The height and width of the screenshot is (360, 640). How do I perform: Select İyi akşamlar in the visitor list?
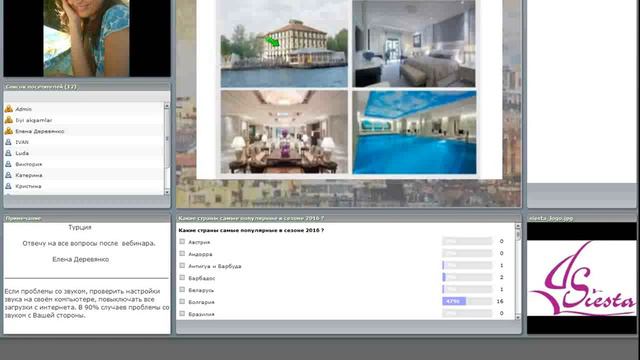(34, 120)
